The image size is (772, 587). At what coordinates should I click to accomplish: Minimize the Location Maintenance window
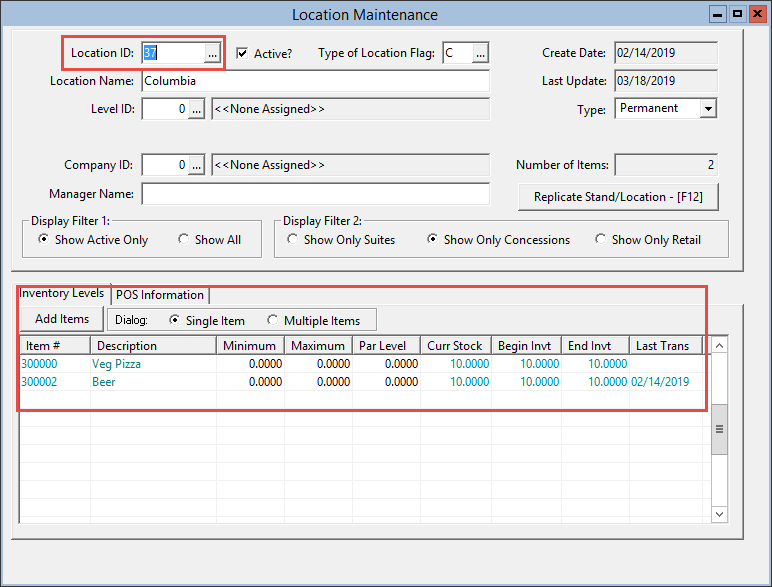[718, 14]
